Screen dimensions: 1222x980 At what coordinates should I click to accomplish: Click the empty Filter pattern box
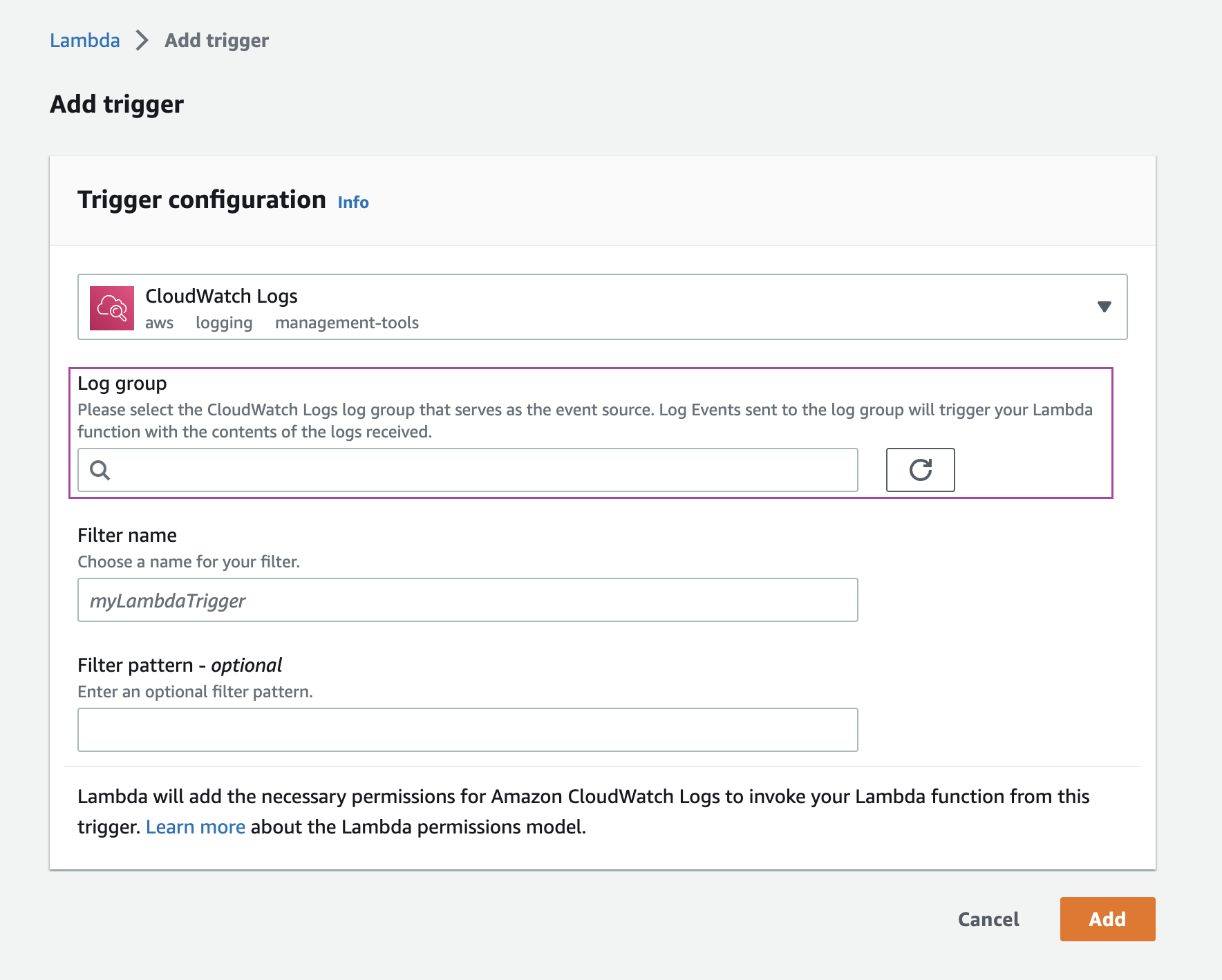467,729
